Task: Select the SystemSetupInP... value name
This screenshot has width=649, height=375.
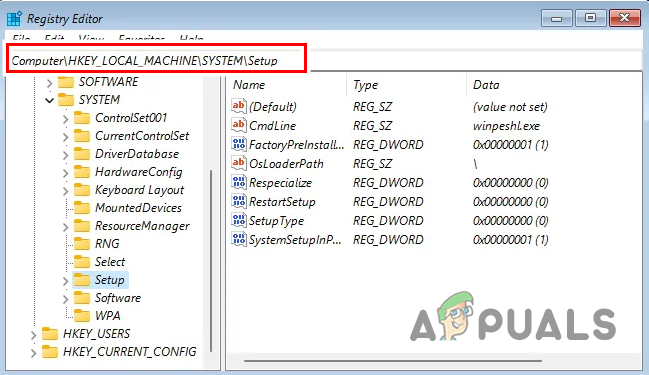Action: point(295,240)
